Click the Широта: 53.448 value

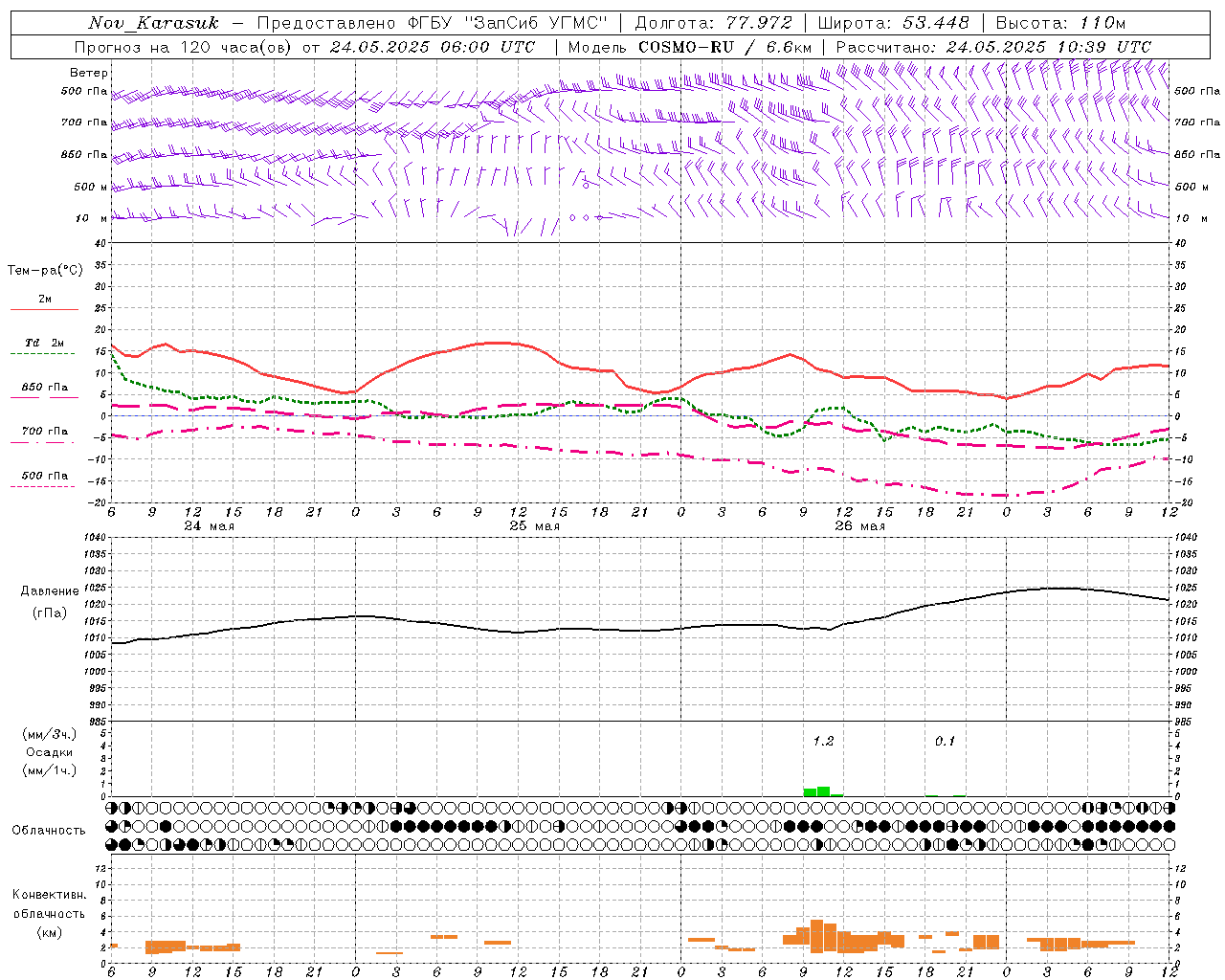click(x=893, y=23)
